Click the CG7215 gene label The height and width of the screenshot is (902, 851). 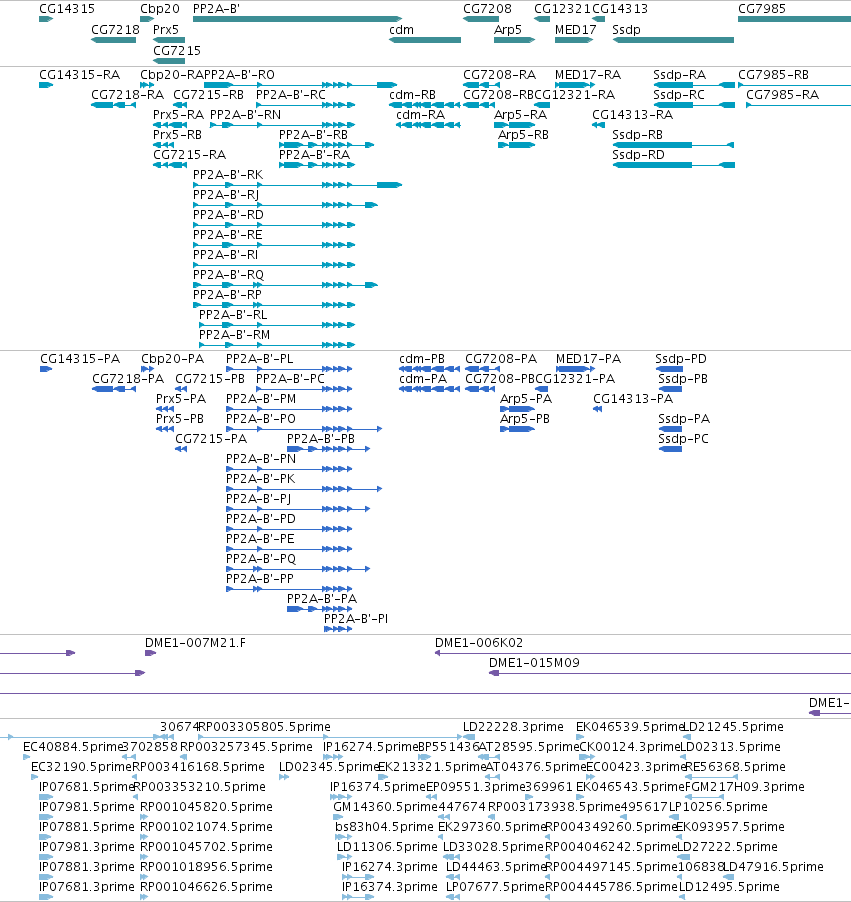[177, 51]
